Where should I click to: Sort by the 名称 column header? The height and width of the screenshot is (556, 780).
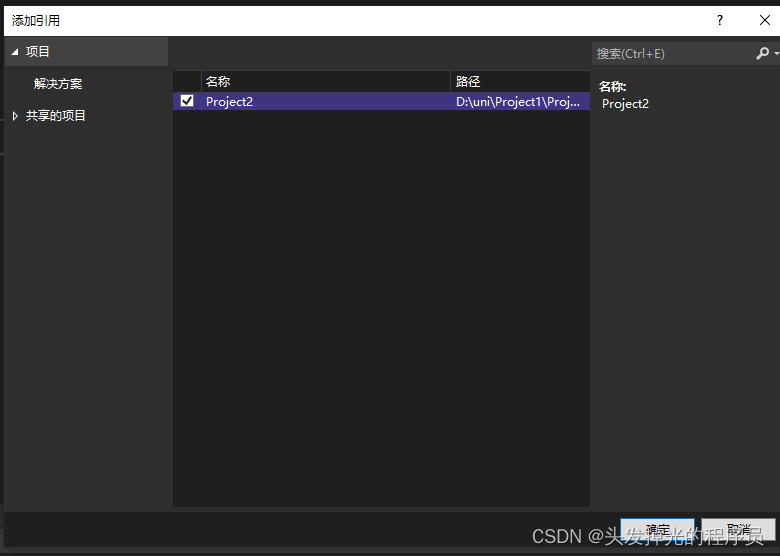point(326,81)
